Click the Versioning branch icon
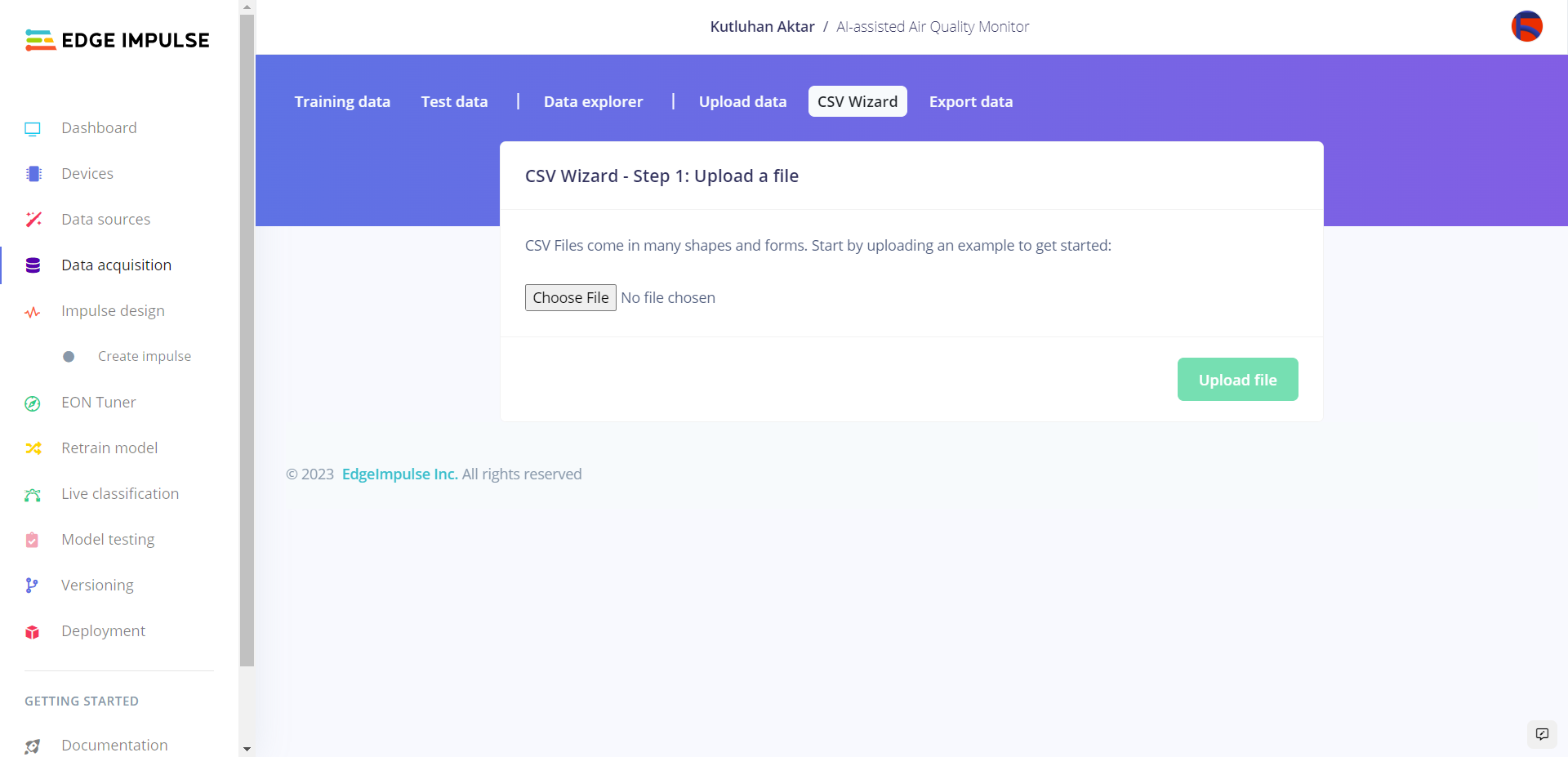This screenshot has width=1568, height=757. click(32, 586)
